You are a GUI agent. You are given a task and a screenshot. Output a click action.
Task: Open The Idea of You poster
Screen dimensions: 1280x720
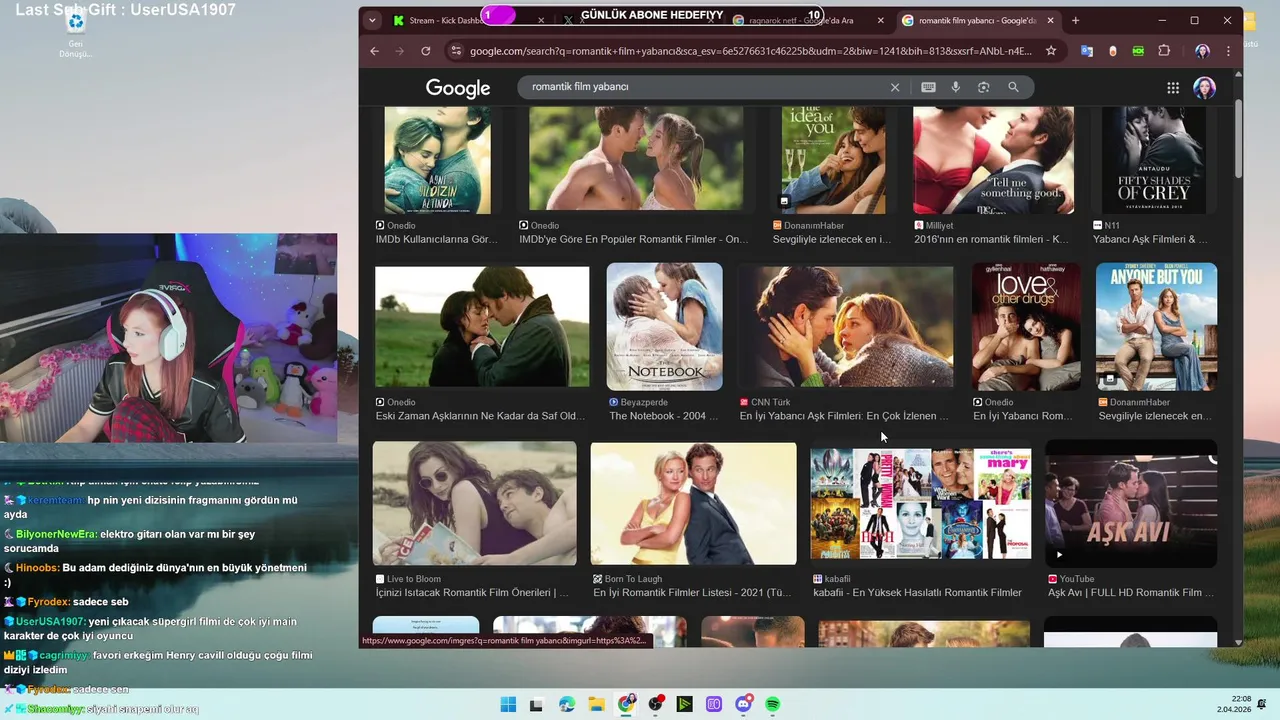(x=834, y=160)
